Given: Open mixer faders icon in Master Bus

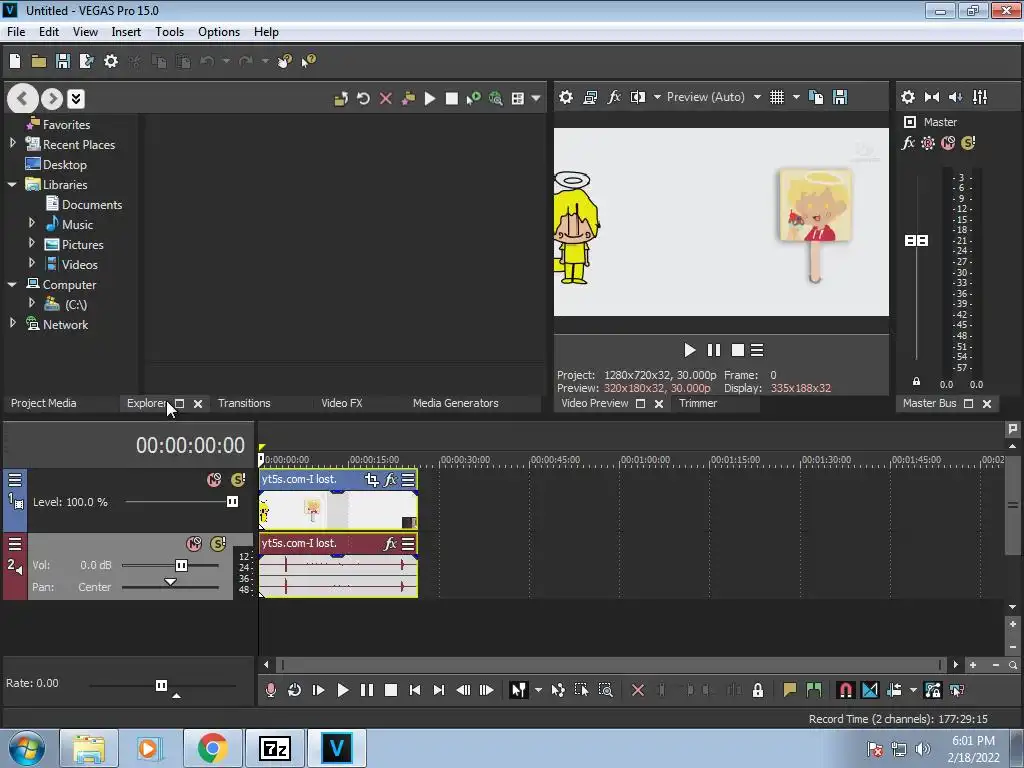Looking at the screenshot, I should coord(980,97).
